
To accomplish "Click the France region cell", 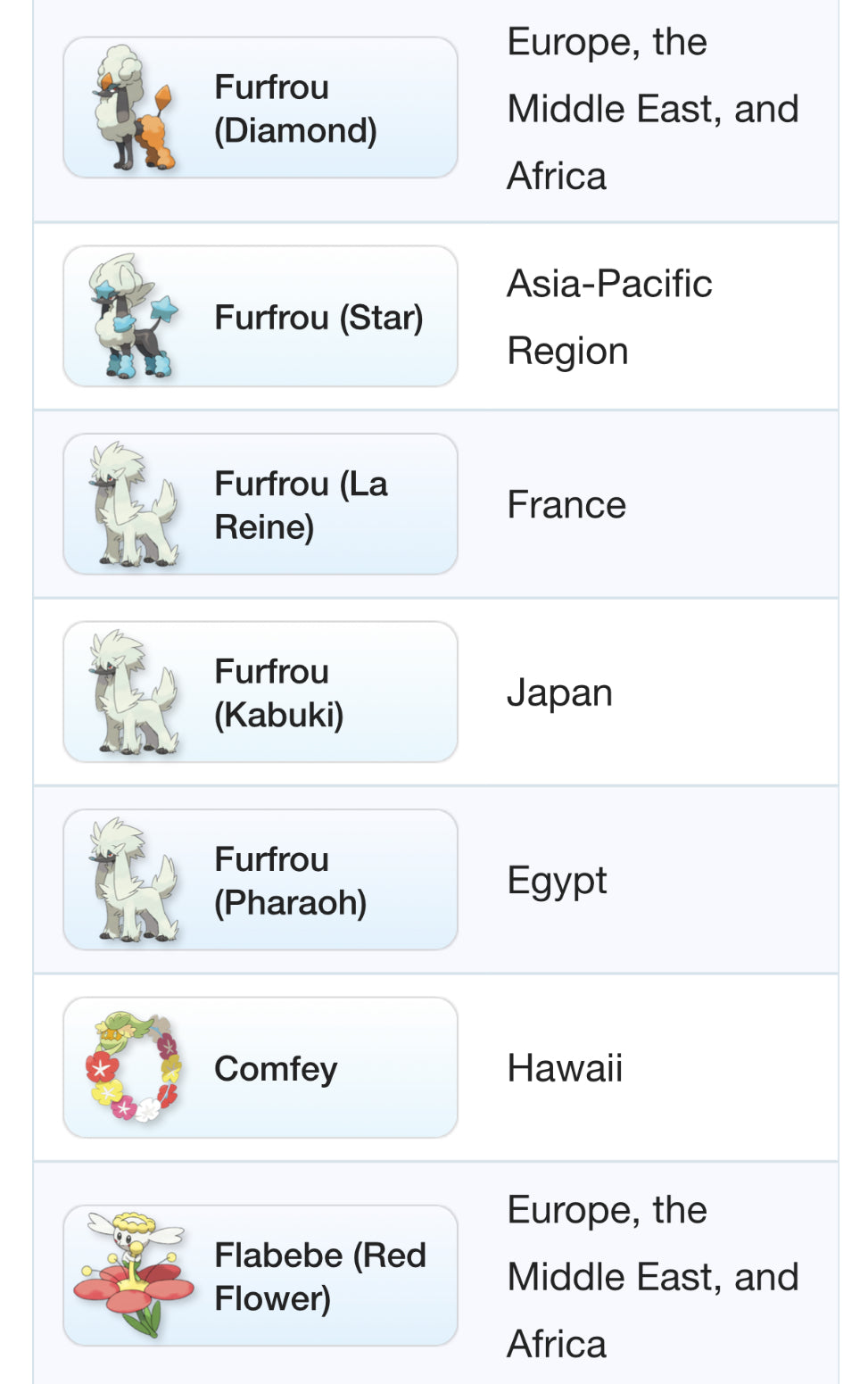I will click(x=566, y=505).
